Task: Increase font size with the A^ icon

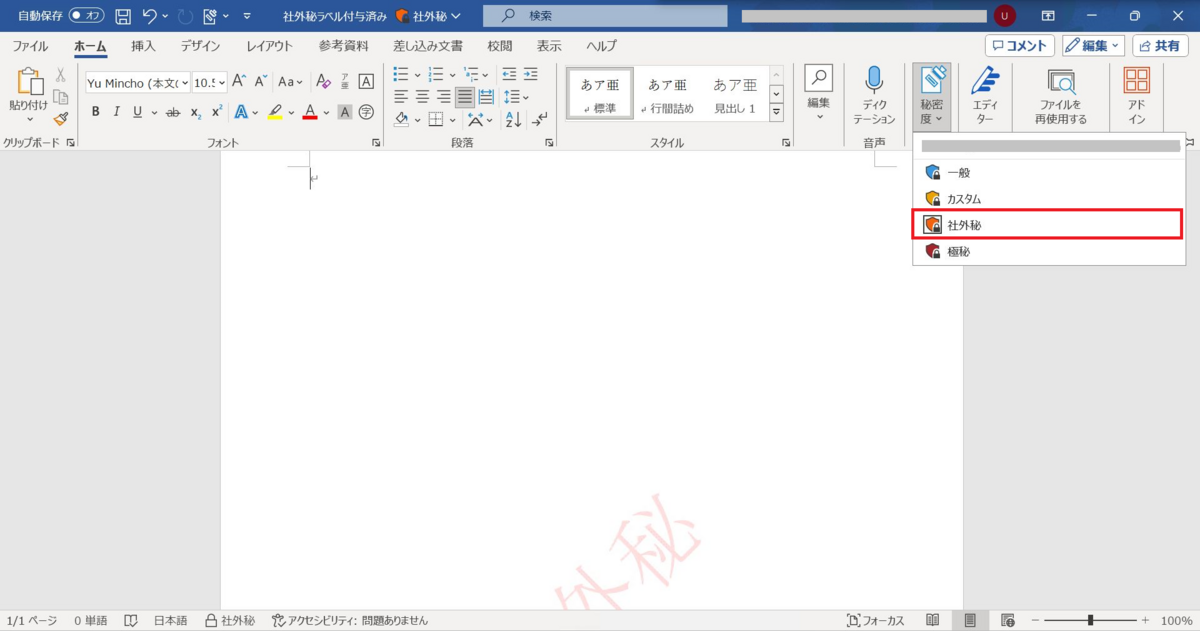Action: [239, 82]
